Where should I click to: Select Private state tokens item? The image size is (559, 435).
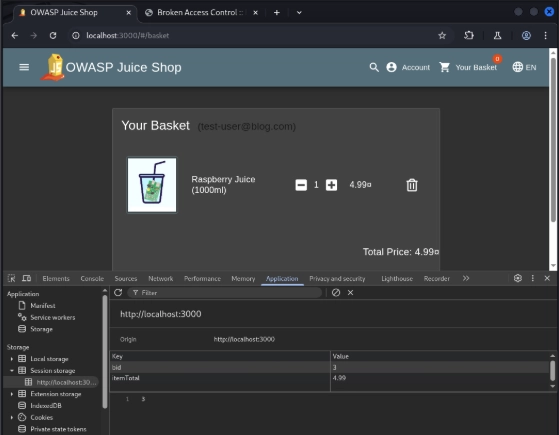point(58,429)
